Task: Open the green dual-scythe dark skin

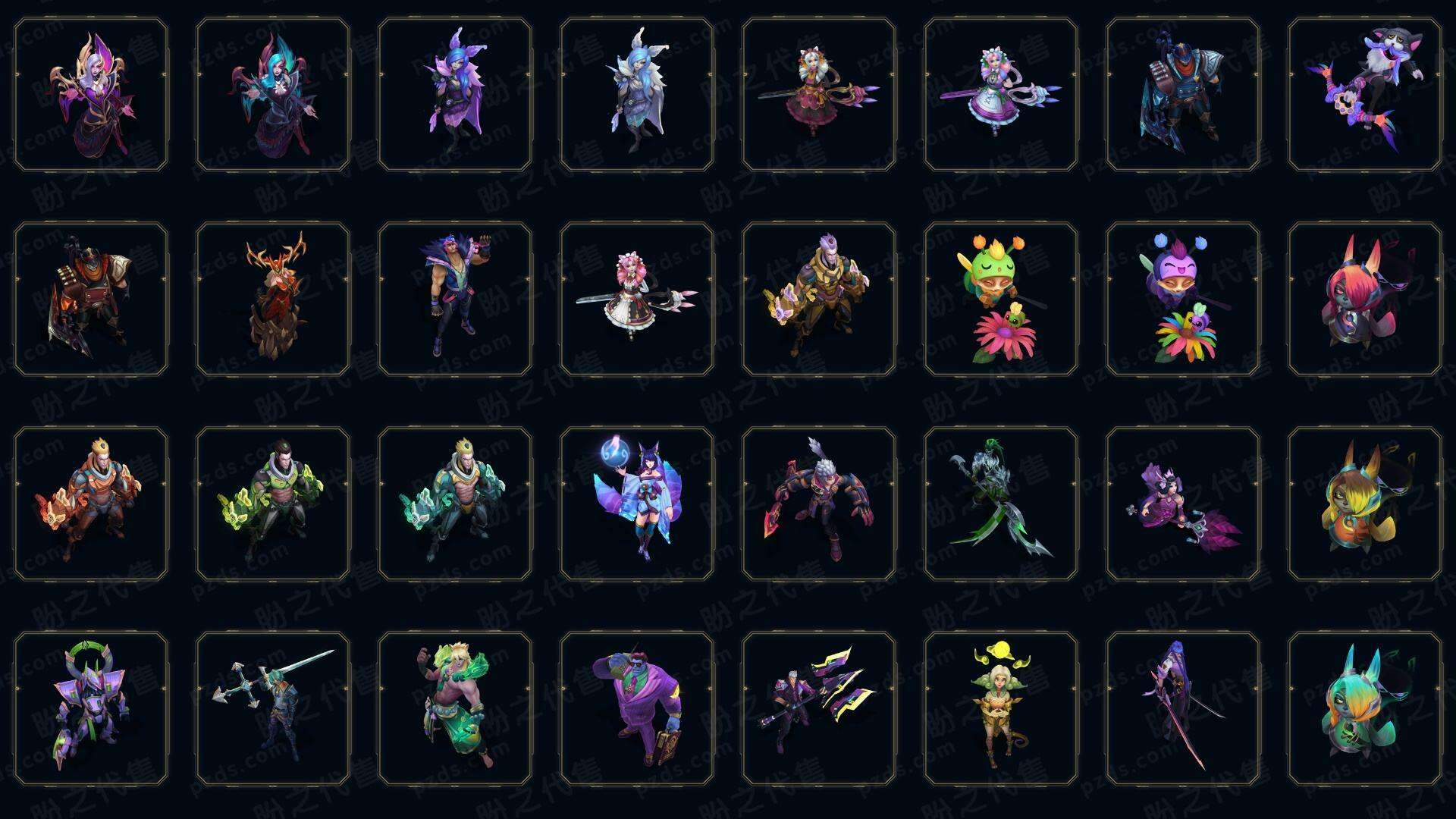Action: [x=1001, y=504]
